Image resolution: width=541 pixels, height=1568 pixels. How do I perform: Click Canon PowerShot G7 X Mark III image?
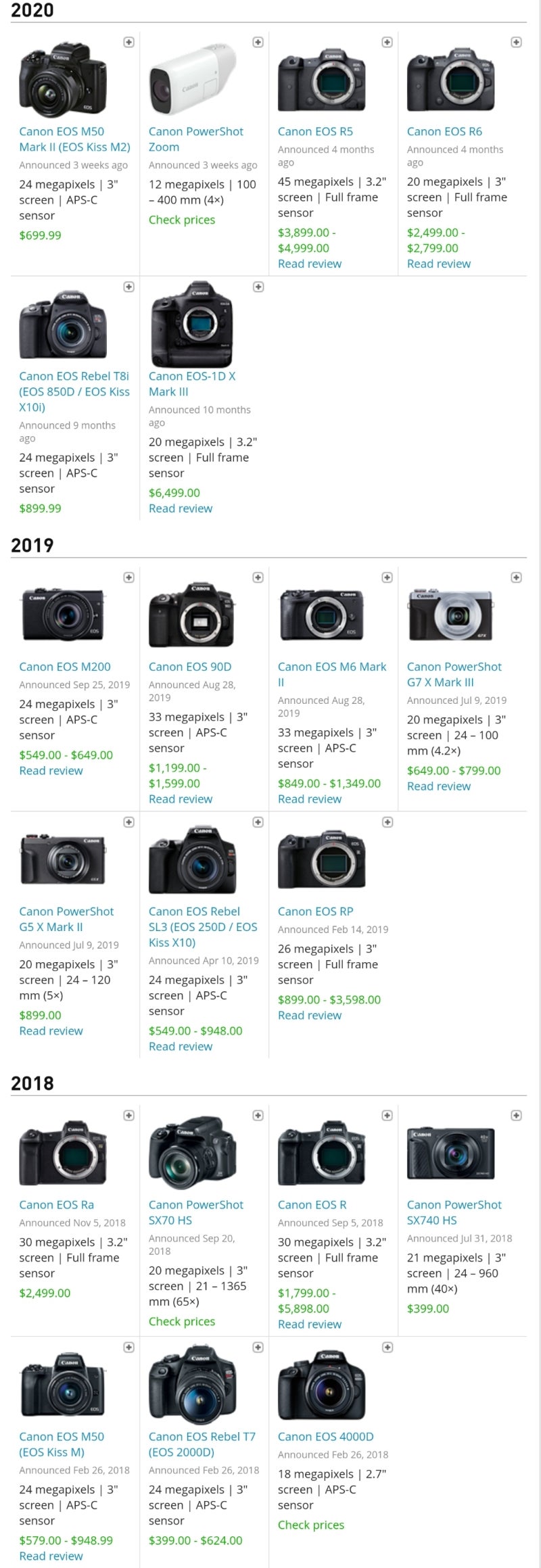coord(451,614)
